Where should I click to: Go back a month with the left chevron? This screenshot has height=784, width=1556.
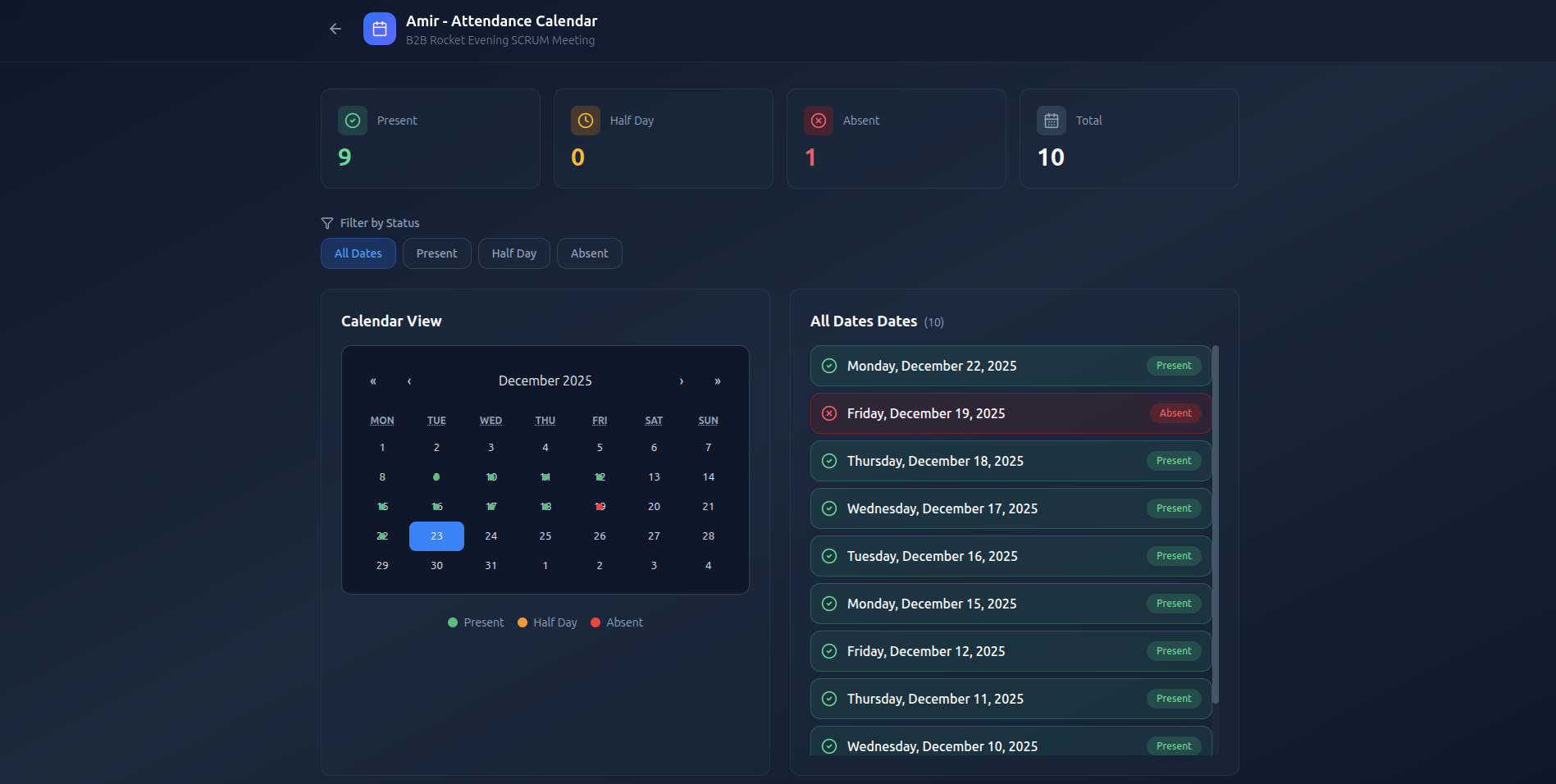408,381
